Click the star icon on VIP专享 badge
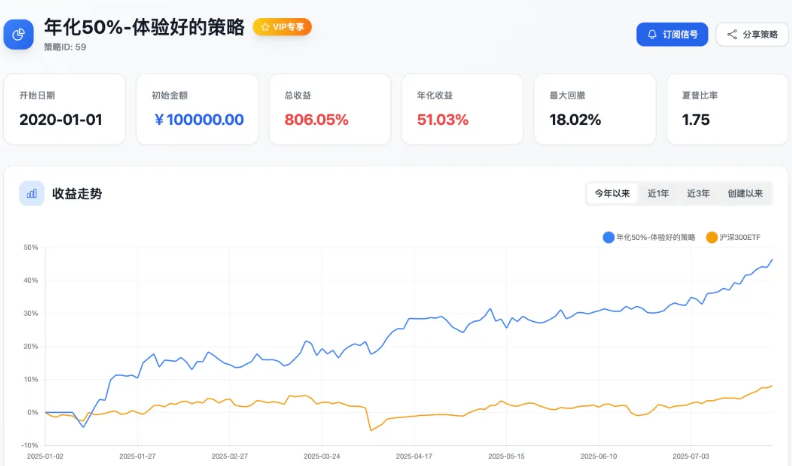 [x=265, y=27]
